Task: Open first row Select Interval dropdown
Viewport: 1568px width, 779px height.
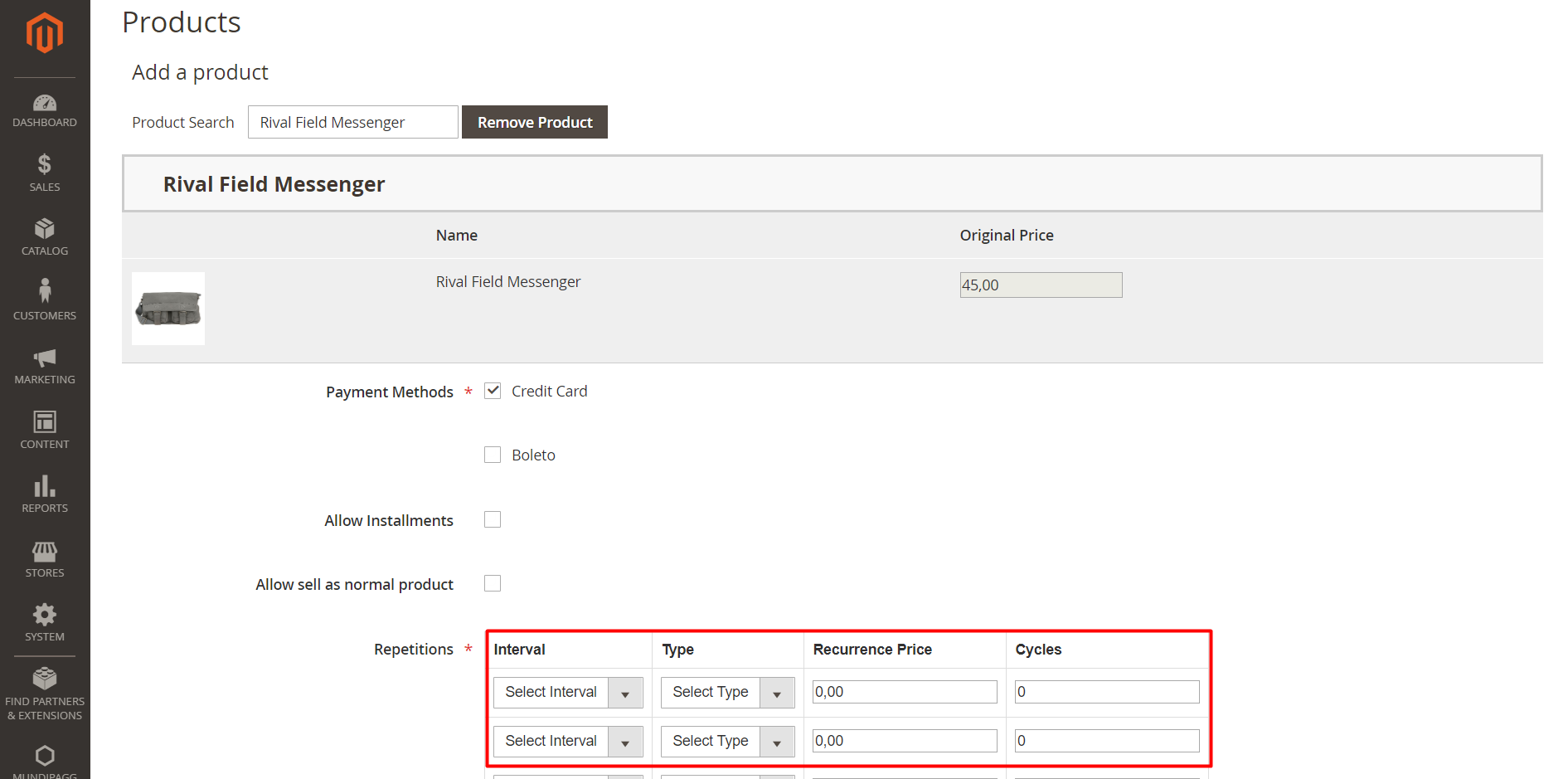Action: tap(568, 692)
